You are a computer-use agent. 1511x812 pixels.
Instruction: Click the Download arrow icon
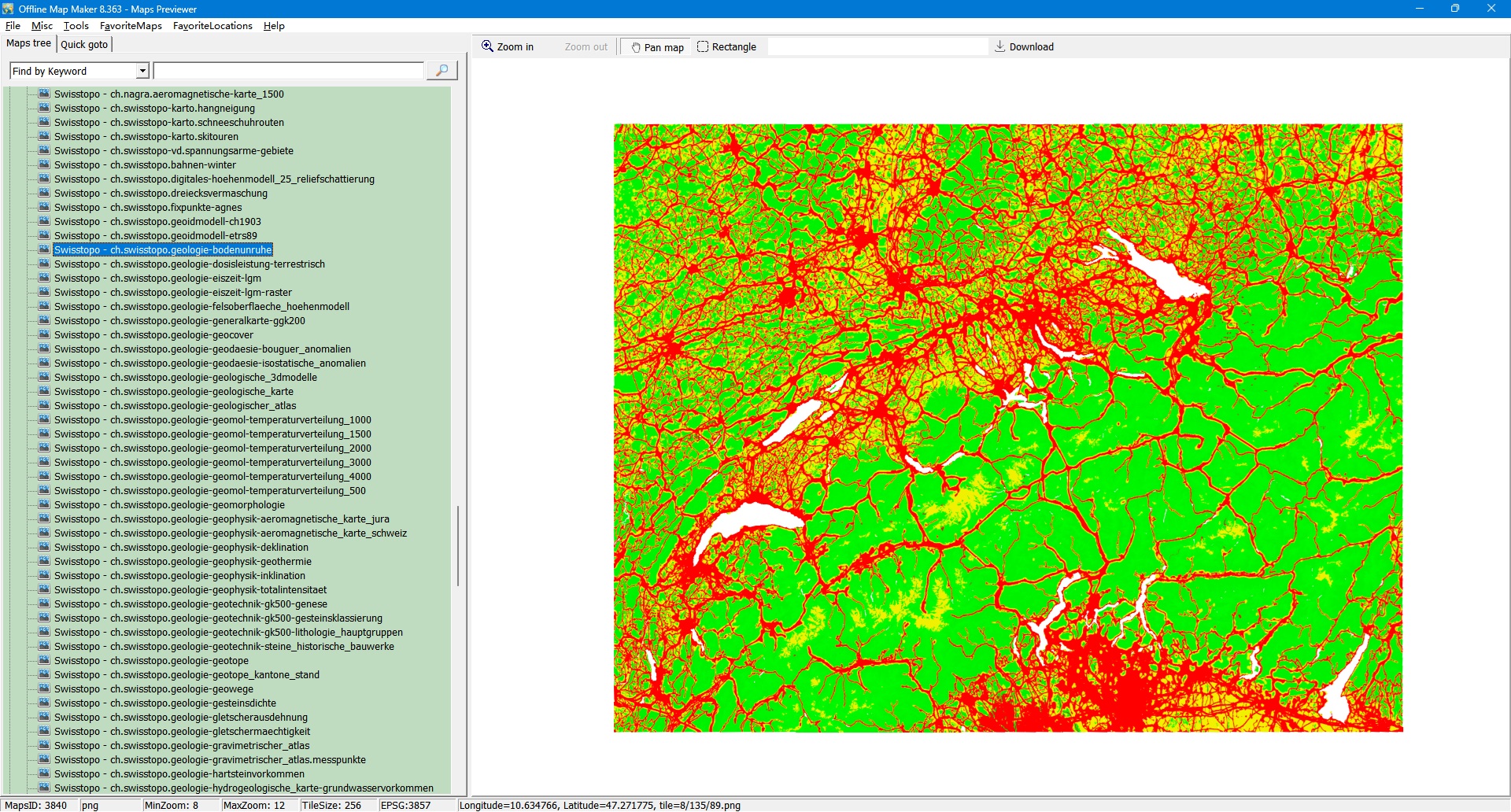(x=999, y=46)
